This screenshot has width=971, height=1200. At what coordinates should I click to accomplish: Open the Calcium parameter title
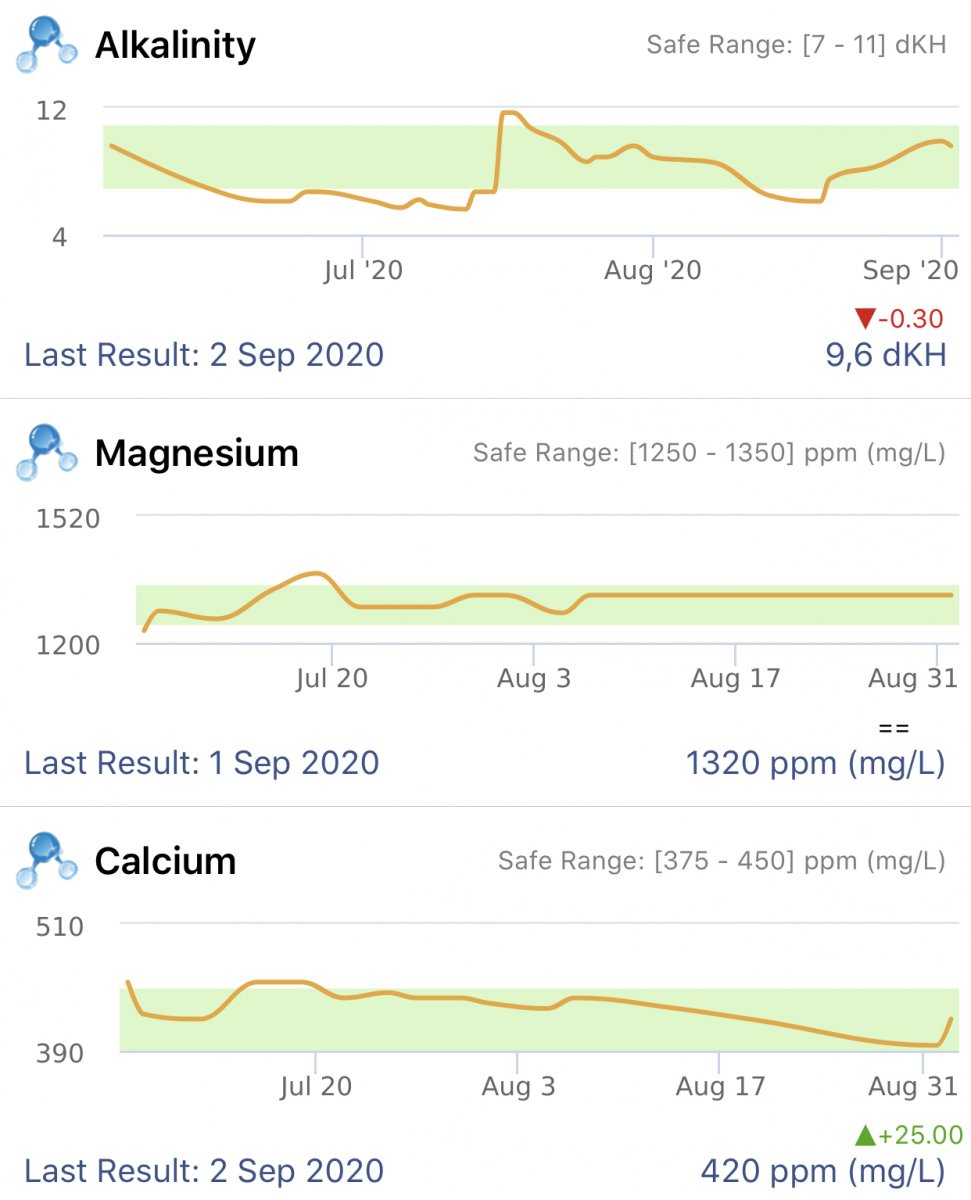click(165, 861)
